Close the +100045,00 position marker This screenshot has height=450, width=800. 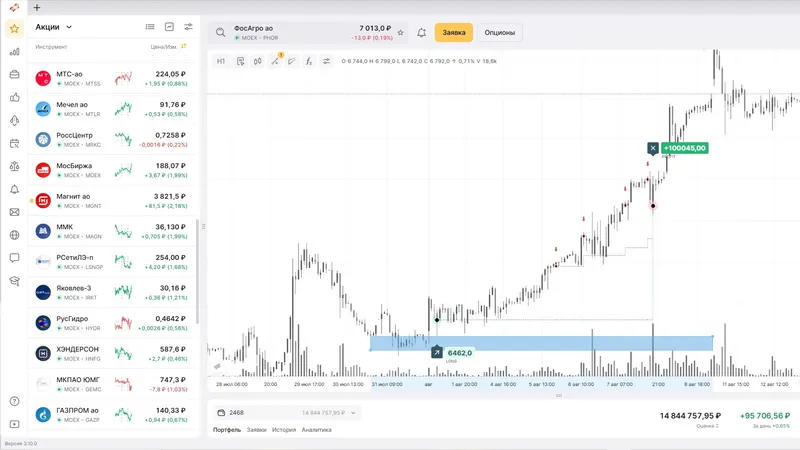tap(653, 148)
